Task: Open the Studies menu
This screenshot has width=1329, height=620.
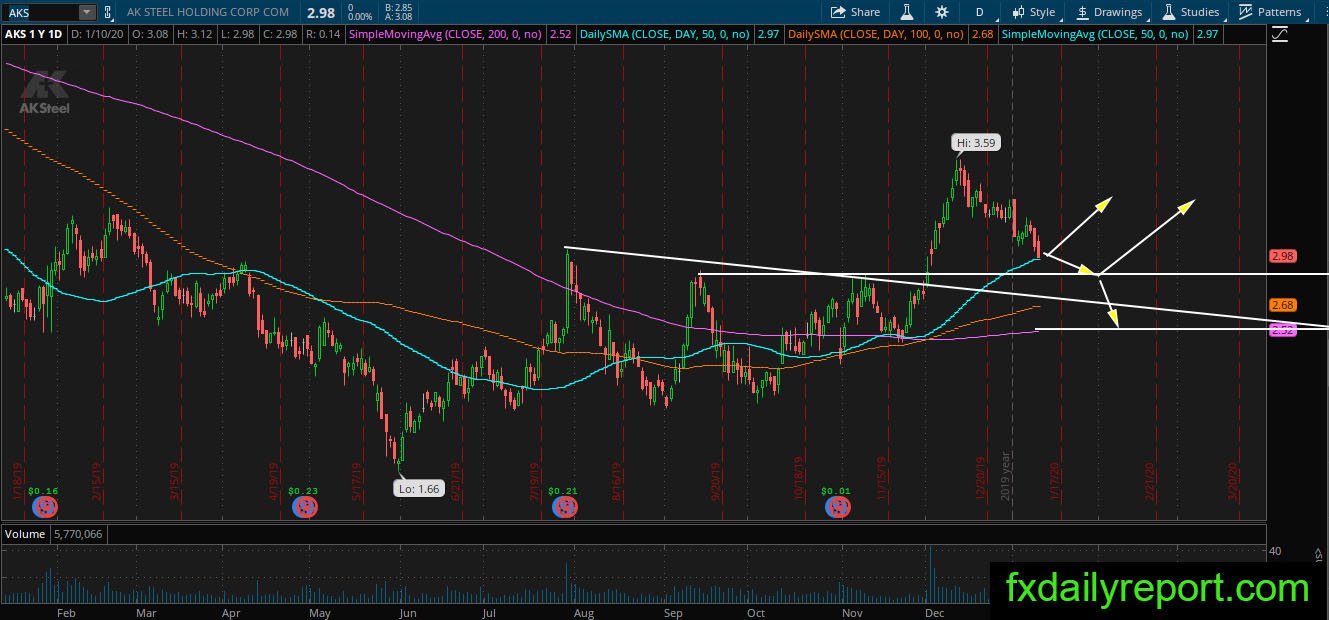Action: coord(1191,12)
